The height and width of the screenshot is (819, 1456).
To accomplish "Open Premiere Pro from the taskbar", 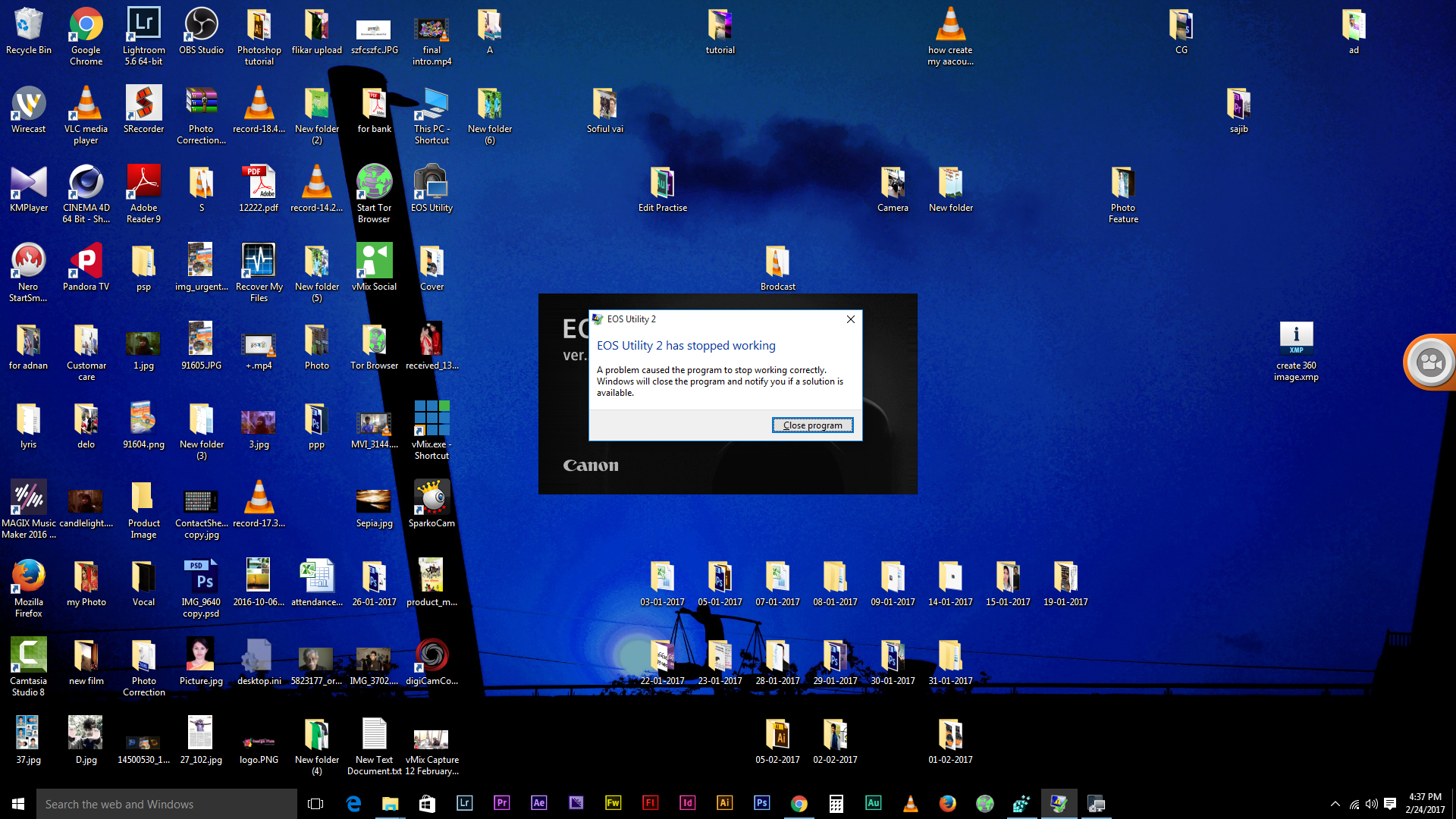I will (501, 803).
